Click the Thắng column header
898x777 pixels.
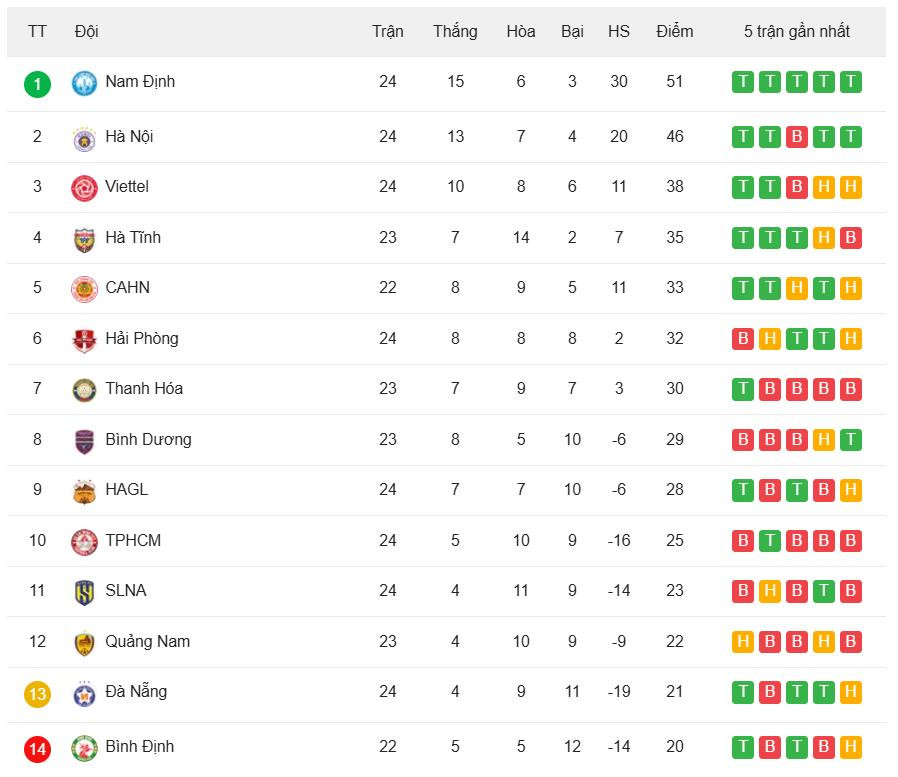455,31
